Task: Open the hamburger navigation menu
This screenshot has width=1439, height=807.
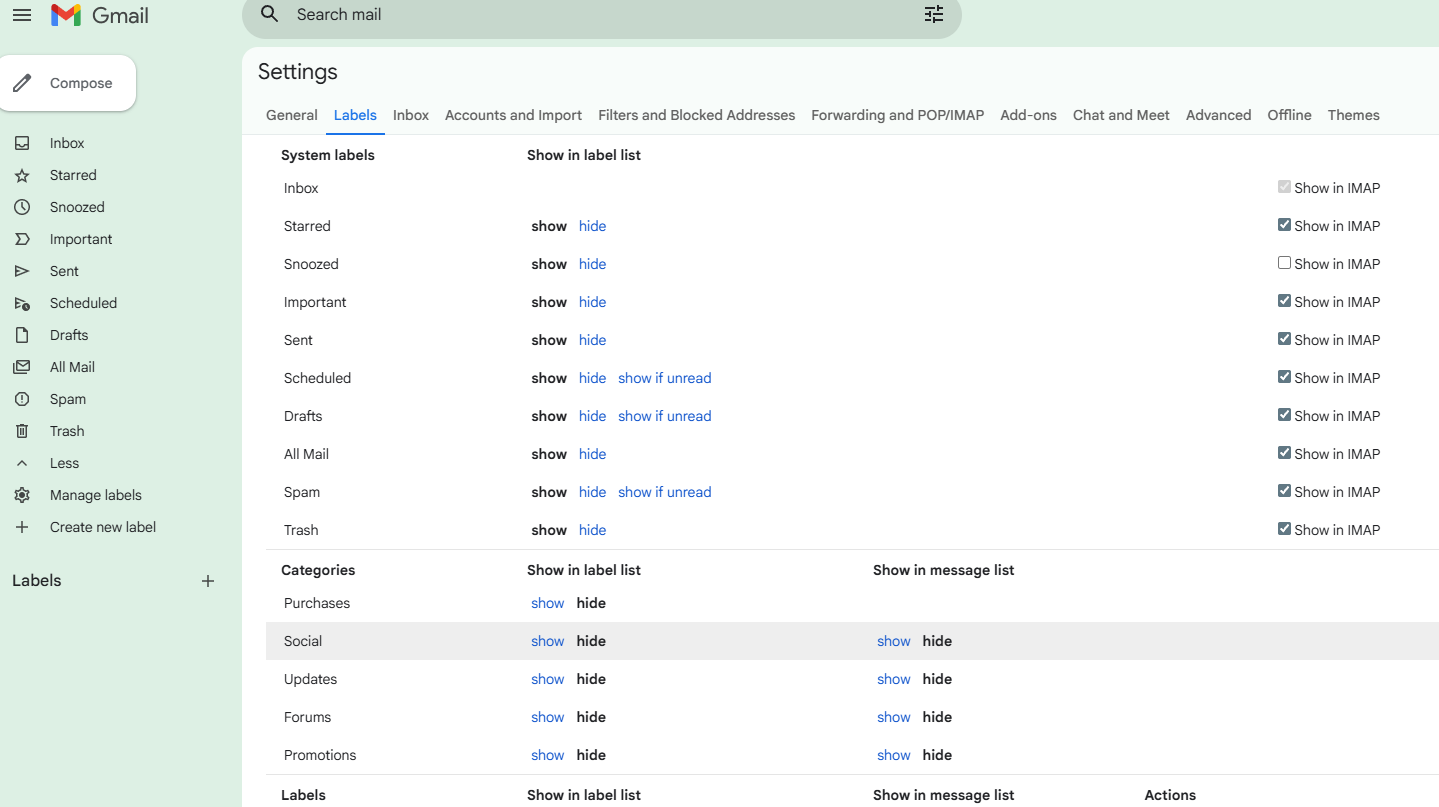Action: [22, 15]
